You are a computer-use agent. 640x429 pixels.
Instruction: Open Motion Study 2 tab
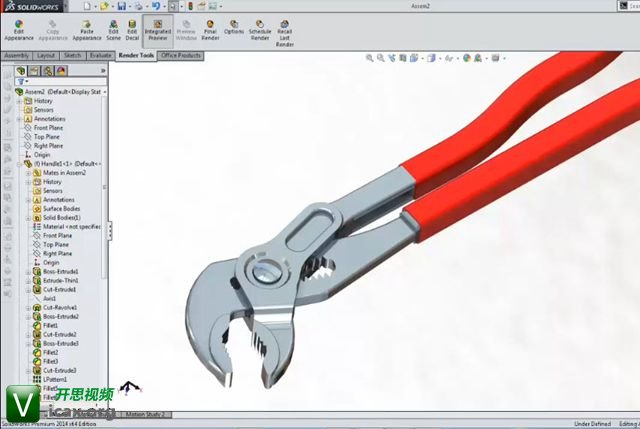coord(145,414)
